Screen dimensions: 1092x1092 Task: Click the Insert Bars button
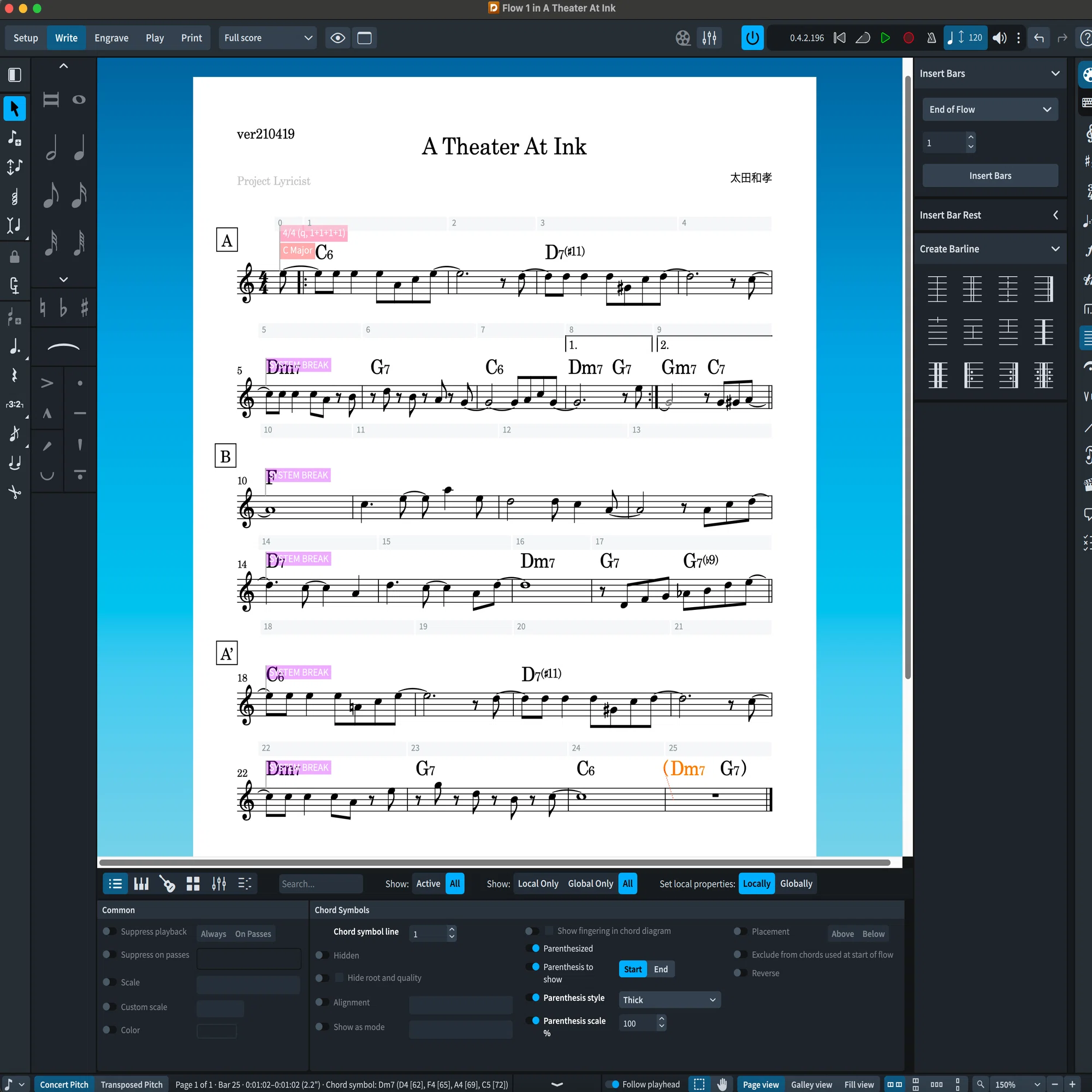coord(990,176)
